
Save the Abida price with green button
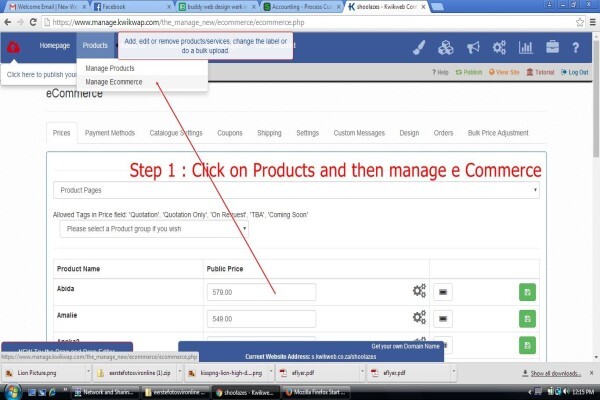point(527,292)
